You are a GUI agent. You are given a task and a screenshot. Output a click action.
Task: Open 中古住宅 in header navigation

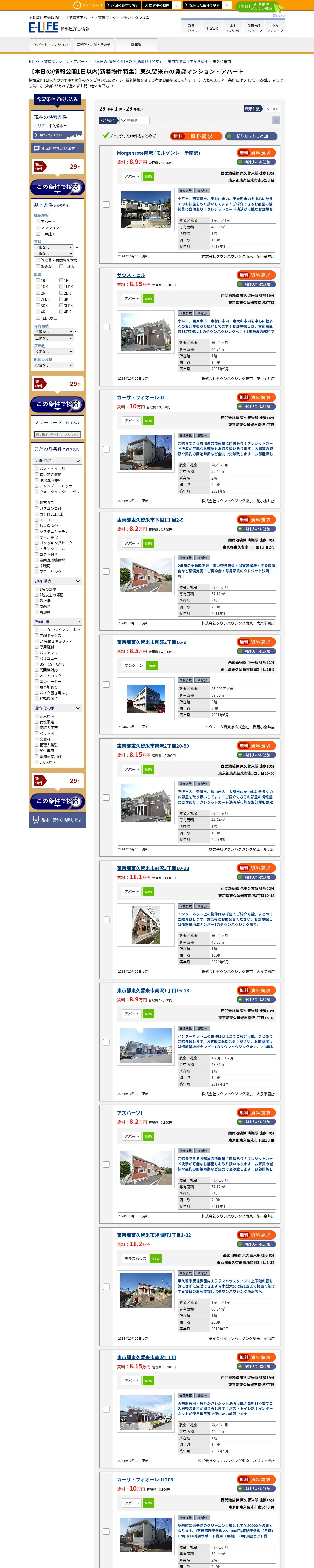point(212,28)
